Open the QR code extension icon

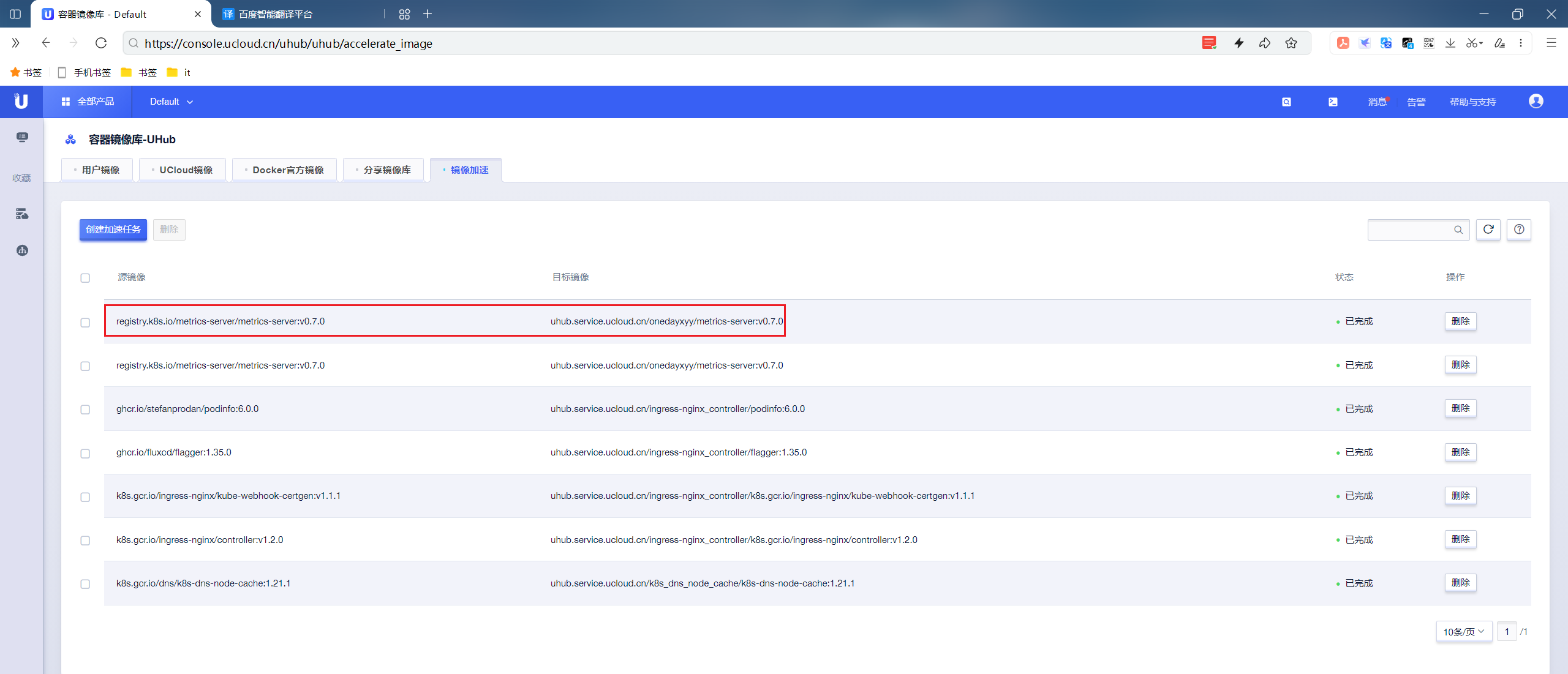point(1429,43)
